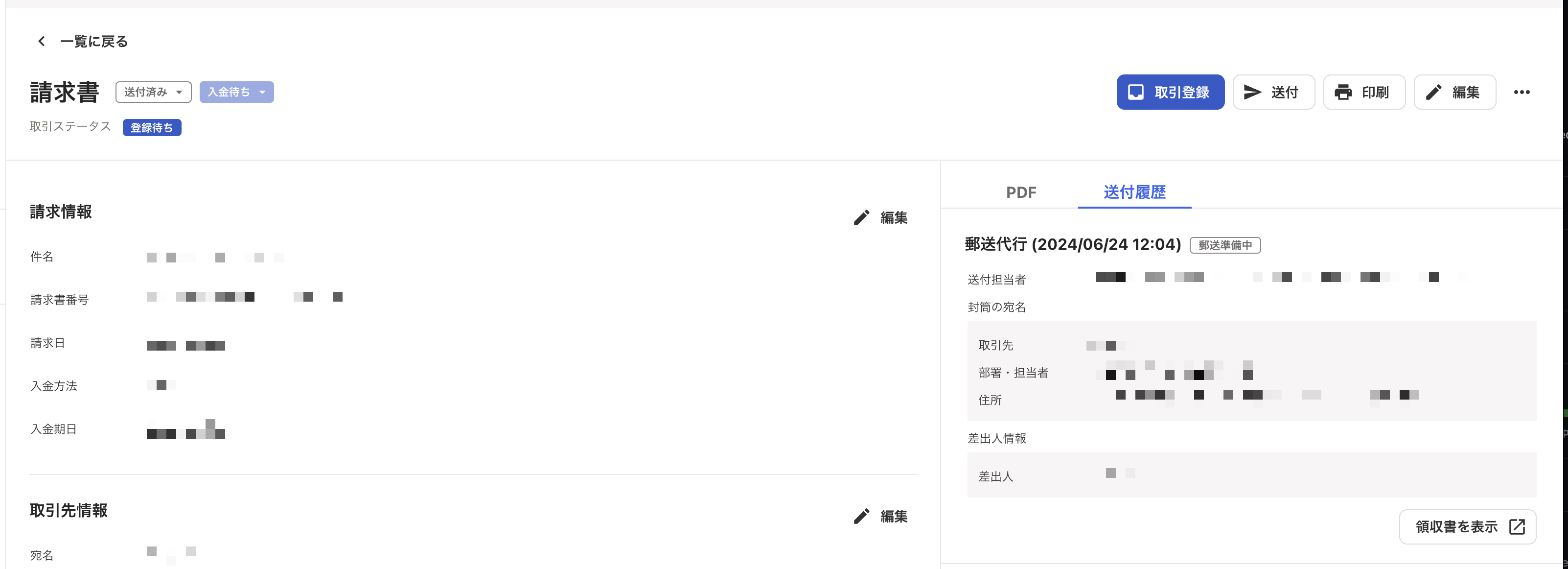
Task: Select the 送付履歴 tab
Action: [1134, 192]
